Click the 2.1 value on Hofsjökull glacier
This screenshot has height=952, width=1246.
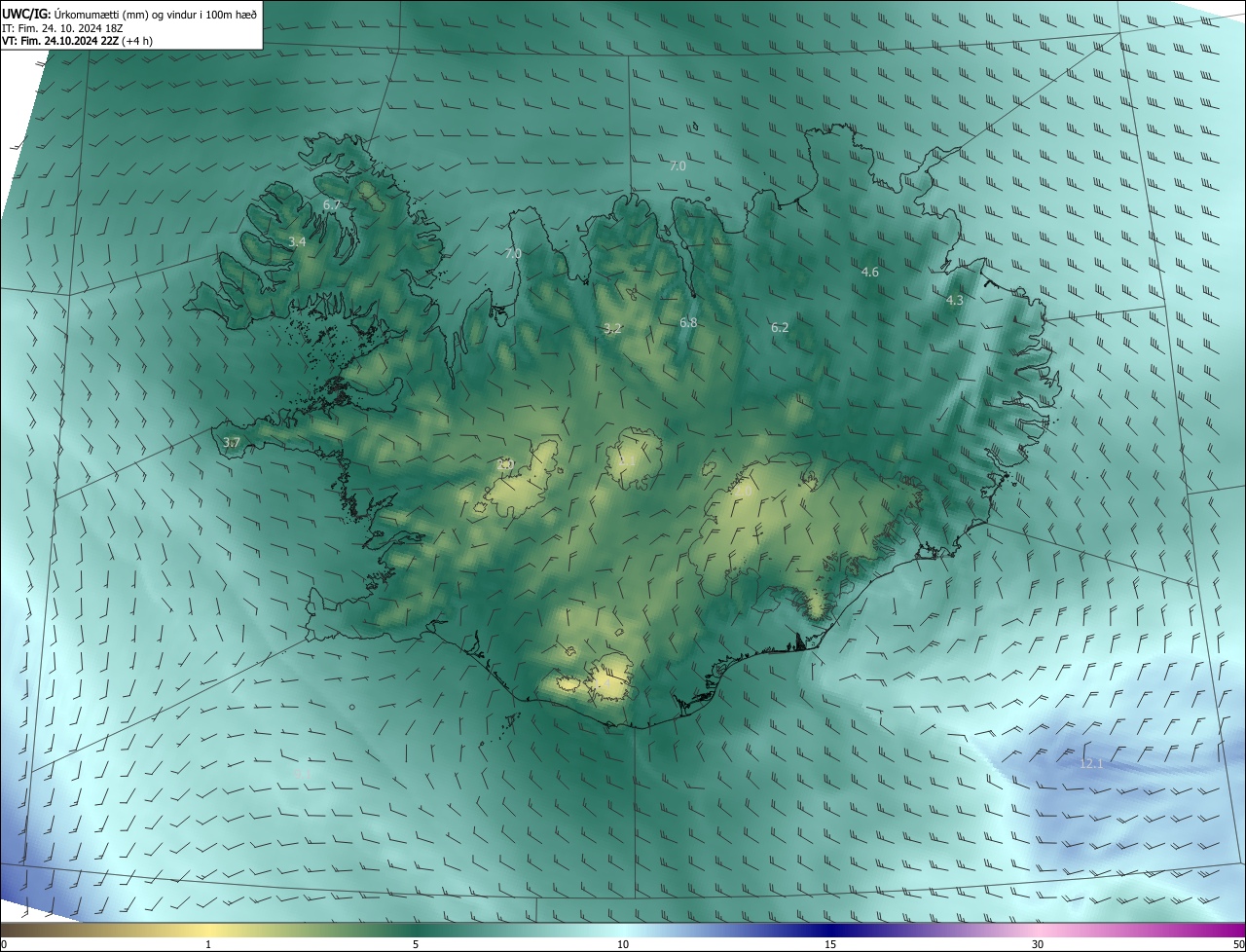tap(627, 460)
